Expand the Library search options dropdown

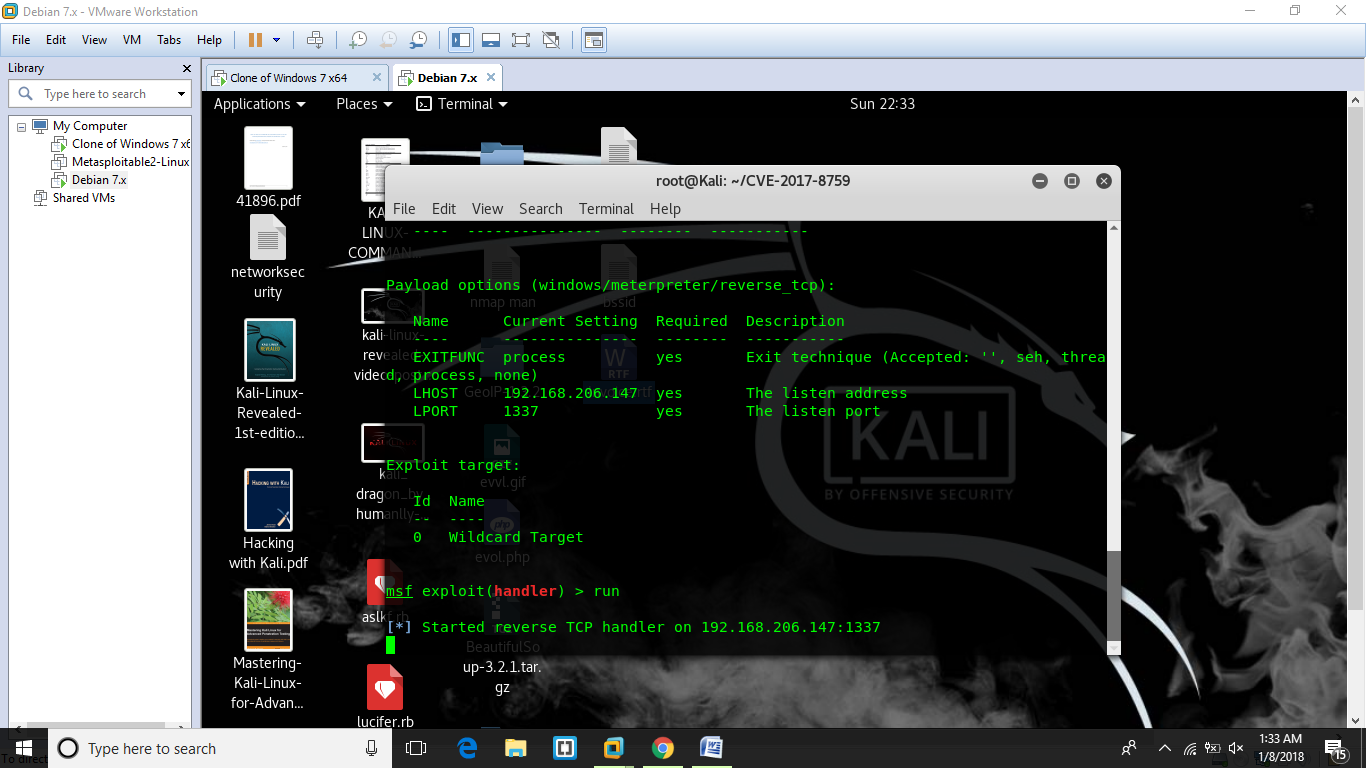click(x=181, y=94)
